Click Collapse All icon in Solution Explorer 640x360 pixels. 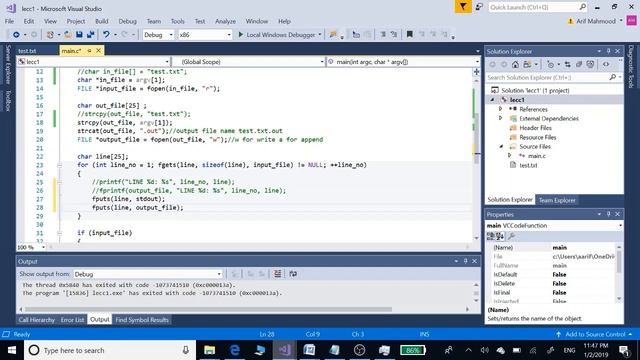[579, 64]
